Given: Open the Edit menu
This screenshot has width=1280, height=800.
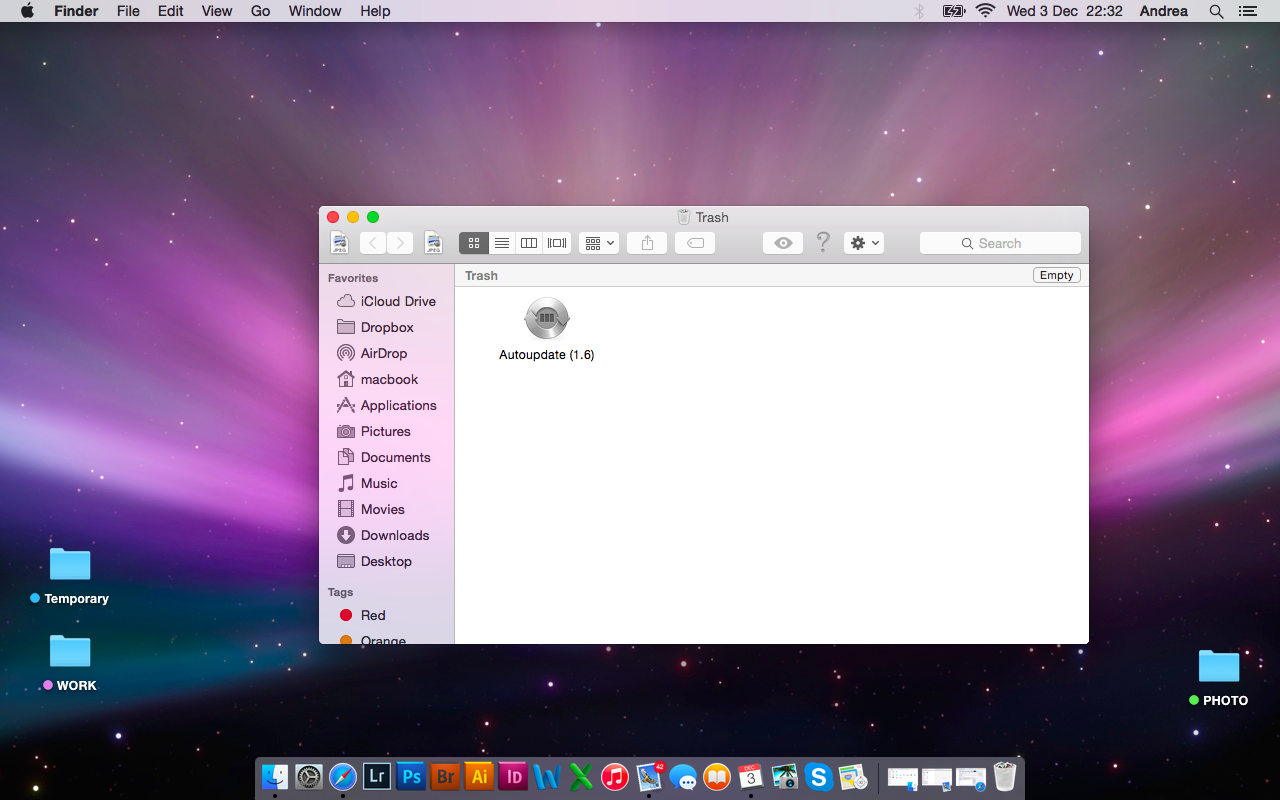Looking at the screenshot, I should (x=171, y=11).
